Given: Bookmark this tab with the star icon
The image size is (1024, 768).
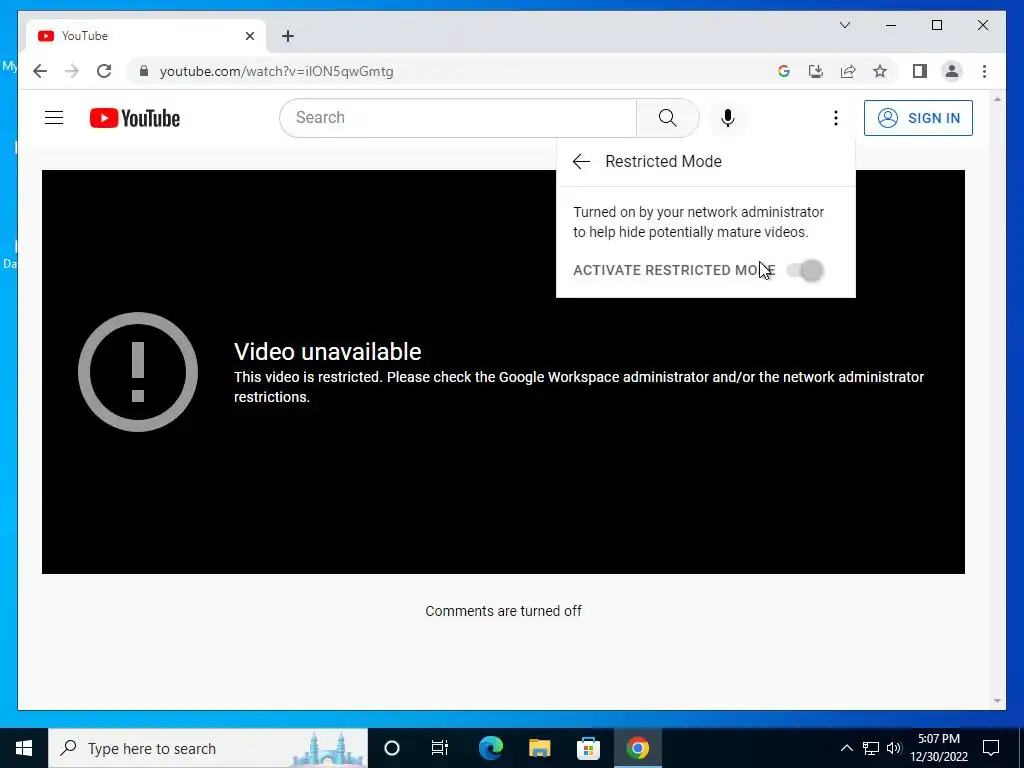Looking at the screenshot, I should (880, 71).
